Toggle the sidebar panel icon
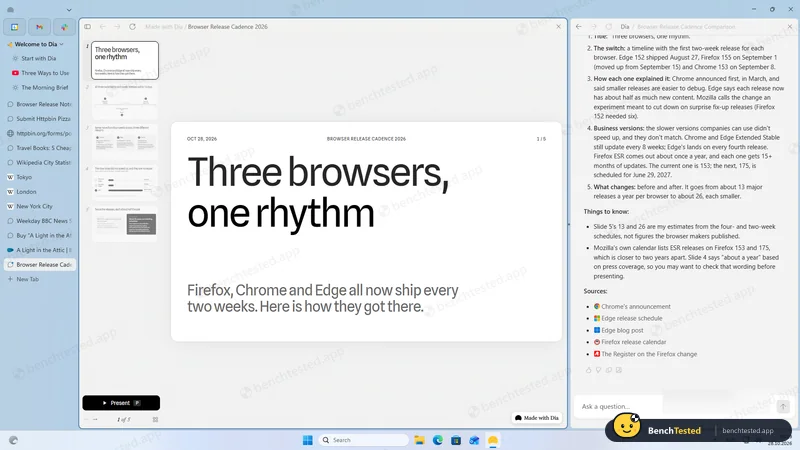Viewport: 800px width, 450px height. pyautogui.click(x=88, y=27)
